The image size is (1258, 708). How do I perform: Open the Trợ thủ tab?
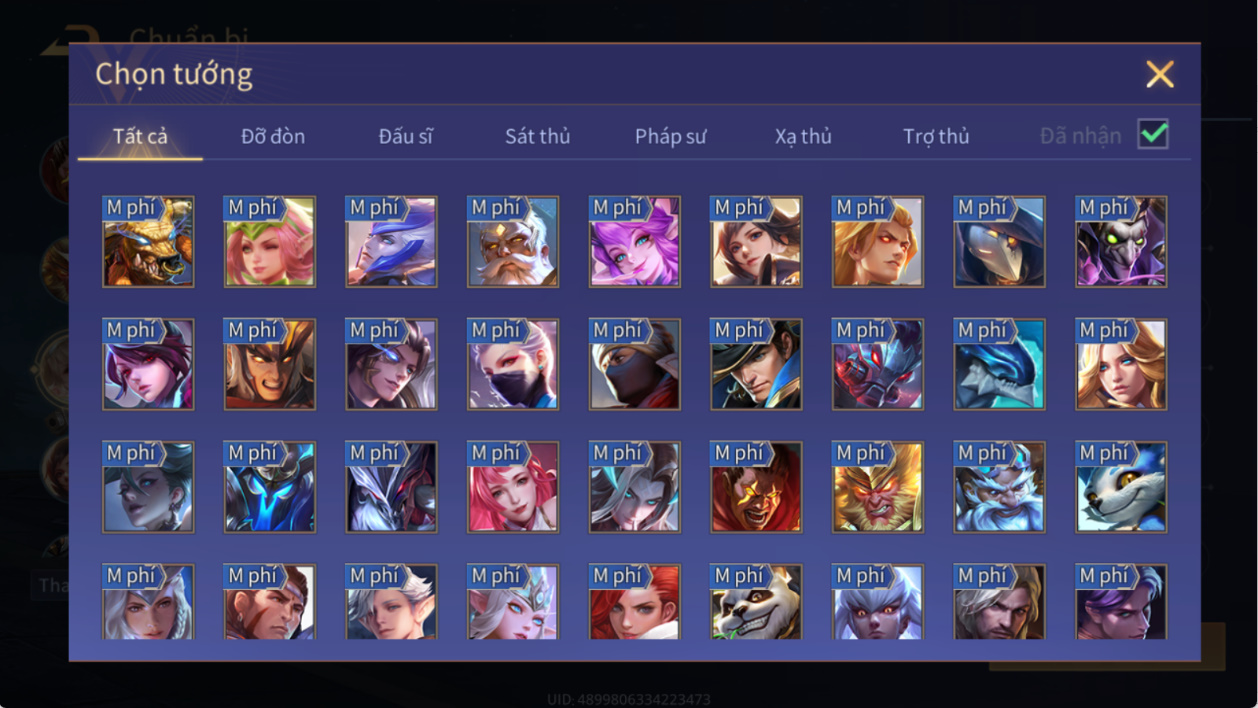[936, 136]
